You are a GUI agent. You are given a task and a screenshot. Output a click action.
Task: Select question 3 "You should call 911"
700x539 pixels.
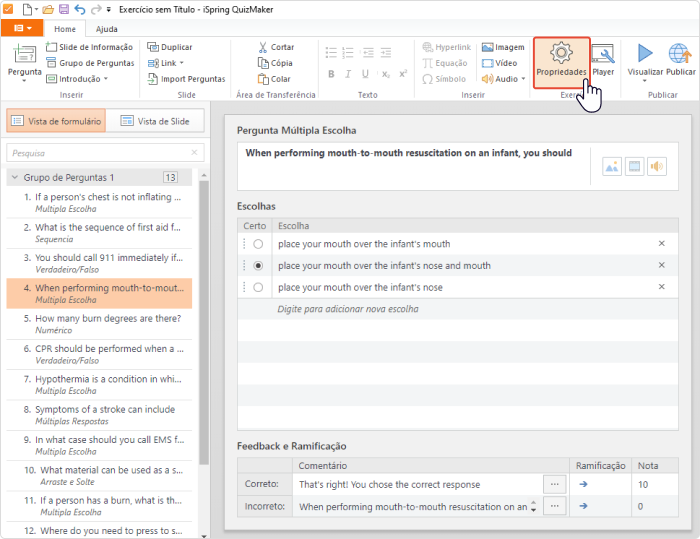click(99, 263)
